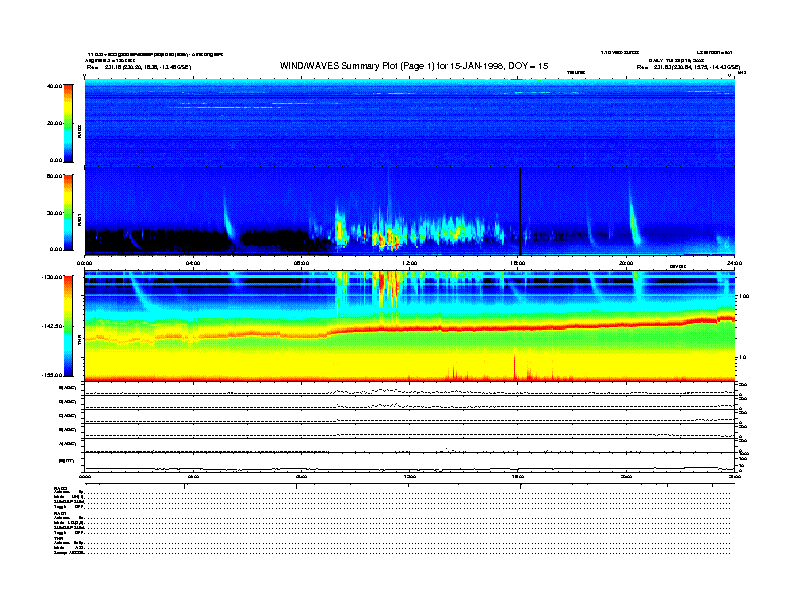Click the 100 frequency label right of TNR
Viewport: 792px width, 612px height.
coord(744,296)
